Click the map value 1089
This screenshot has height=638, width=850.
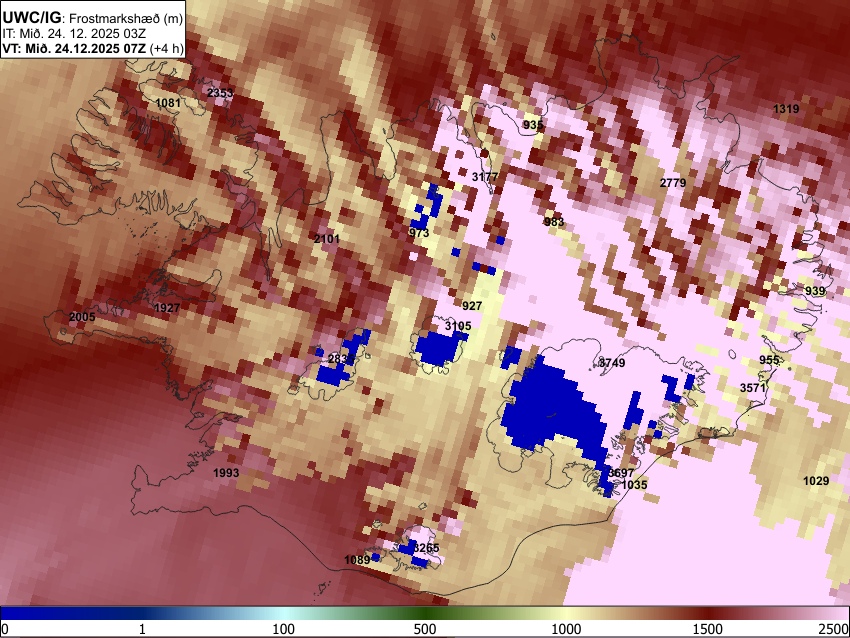357,560
